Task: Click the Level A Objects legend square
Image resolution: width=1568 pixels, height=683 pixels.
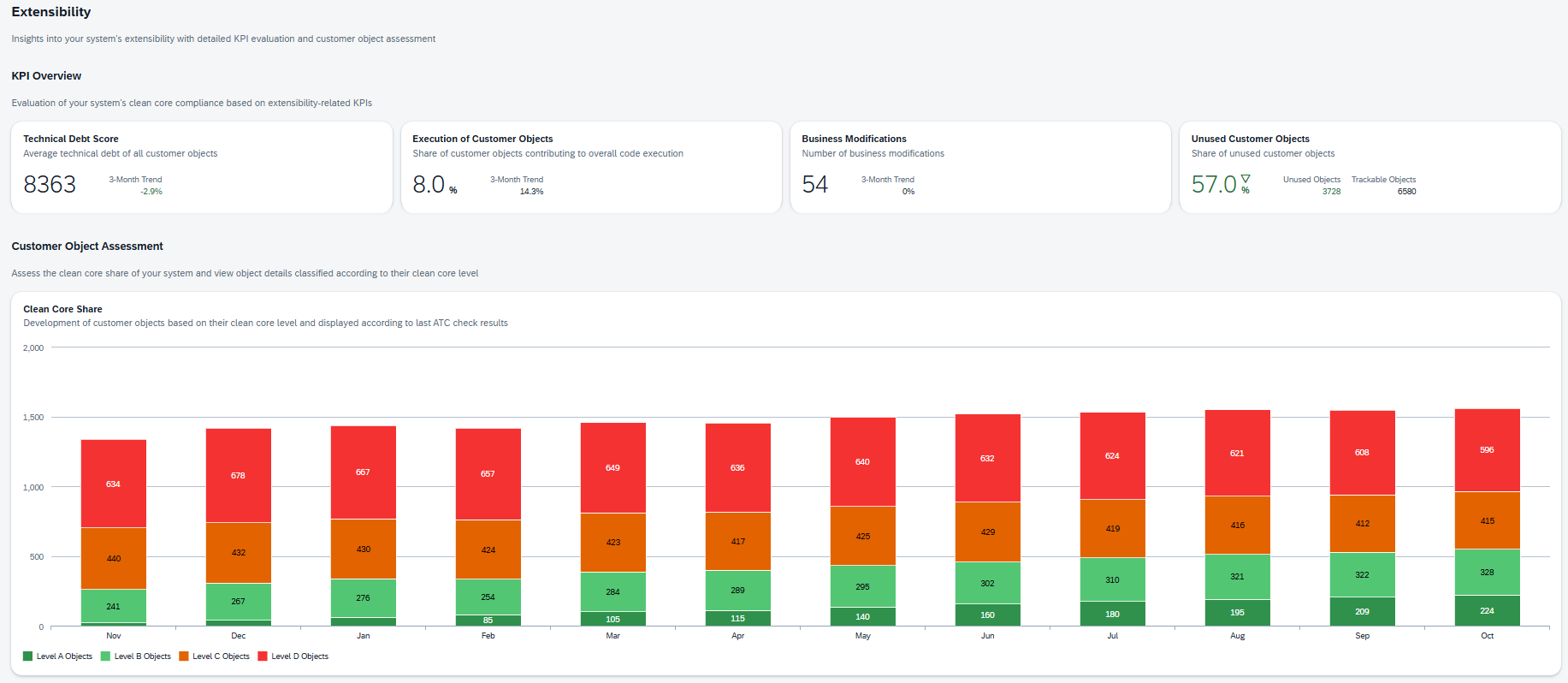Action: click(x=28, y=656)
